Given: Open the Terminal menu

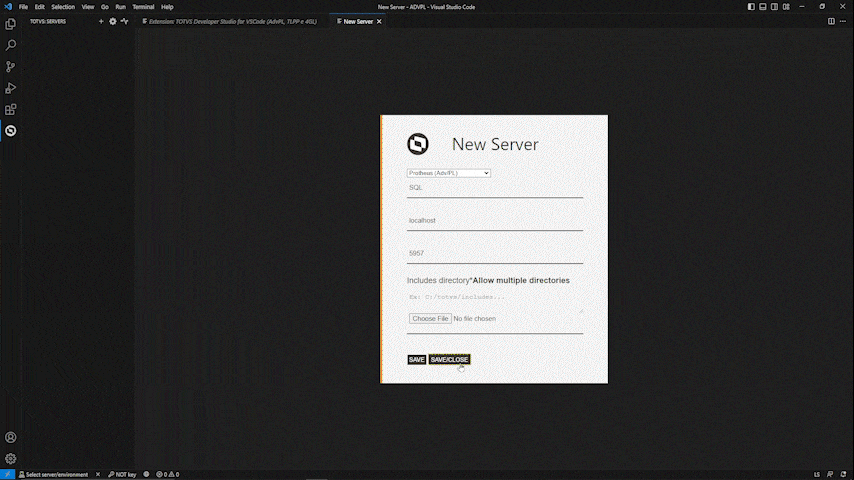Looking at the screenshot, I should (143, 7).
